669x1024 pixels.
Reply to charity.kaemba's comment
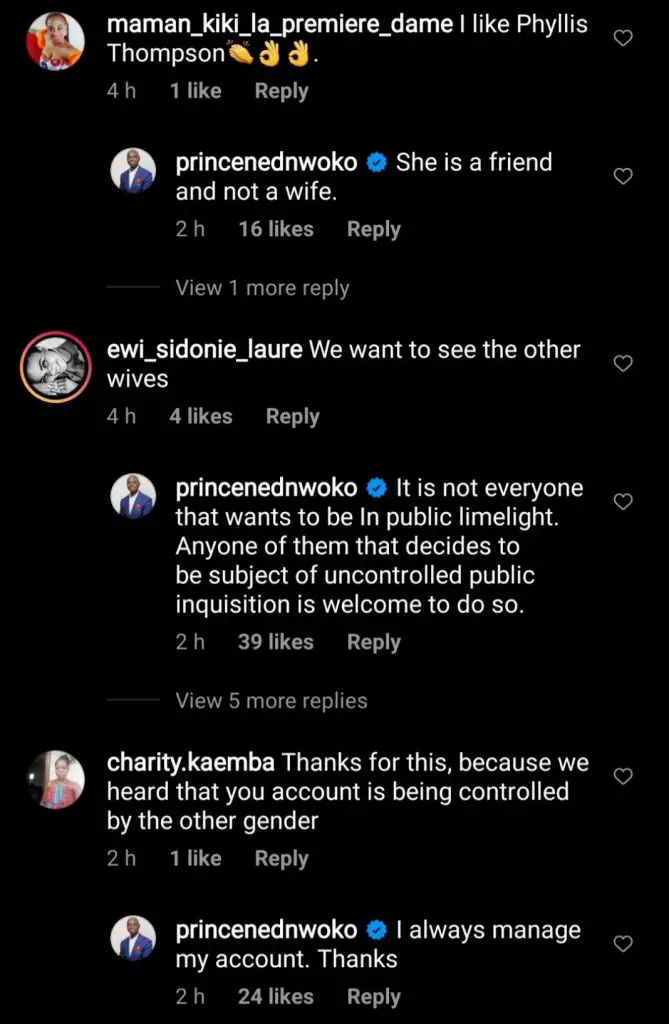pos(281,858)
